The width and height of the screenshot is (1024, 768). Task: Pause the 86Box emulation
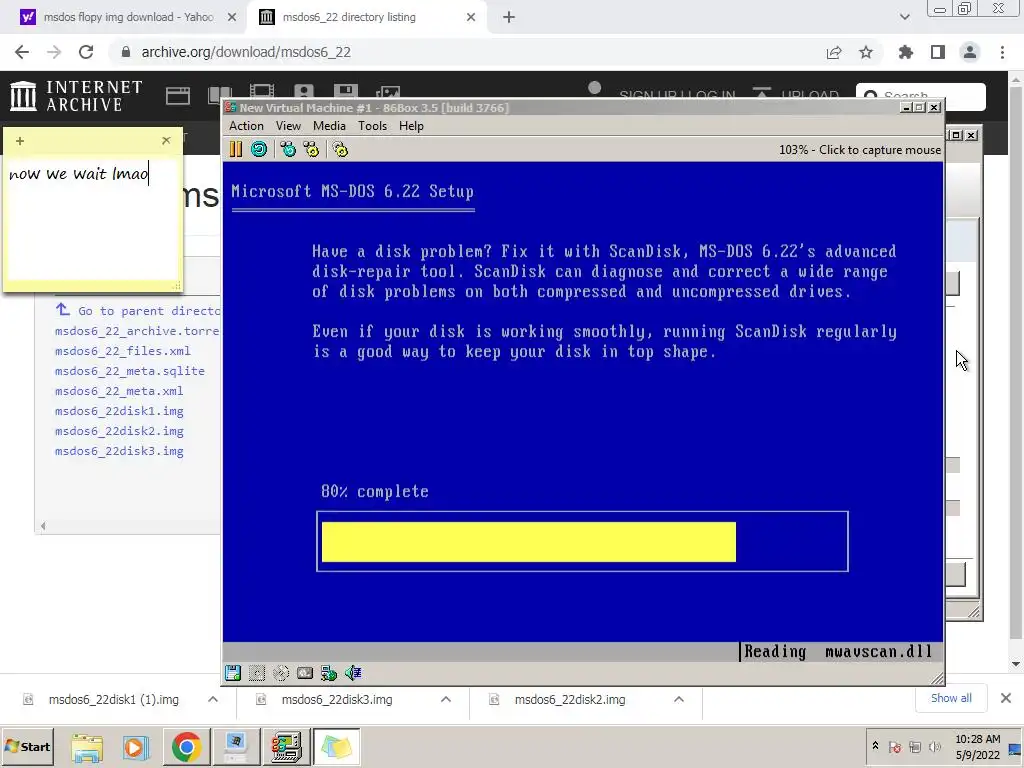[x=236, y=150]
